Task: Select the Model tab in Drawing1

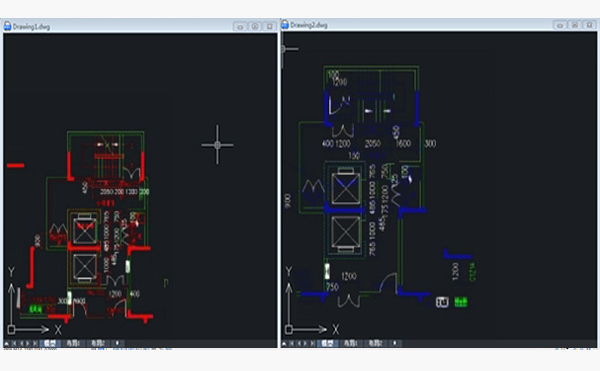Action: click(50, 343)
